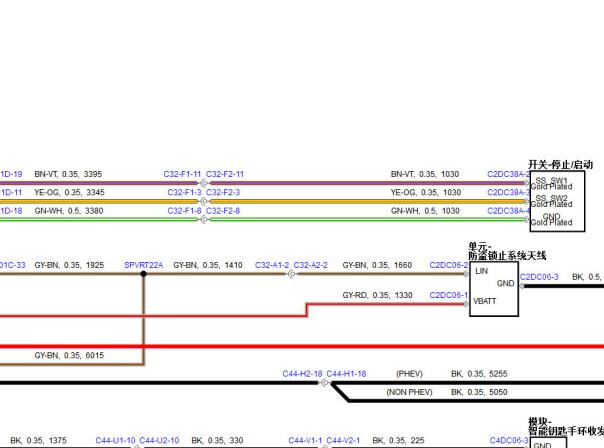The width and height of the screenshot is (604, 448).
Task: Select wire label BN-VT, 0.35, 3395
Action: (68, 174)
